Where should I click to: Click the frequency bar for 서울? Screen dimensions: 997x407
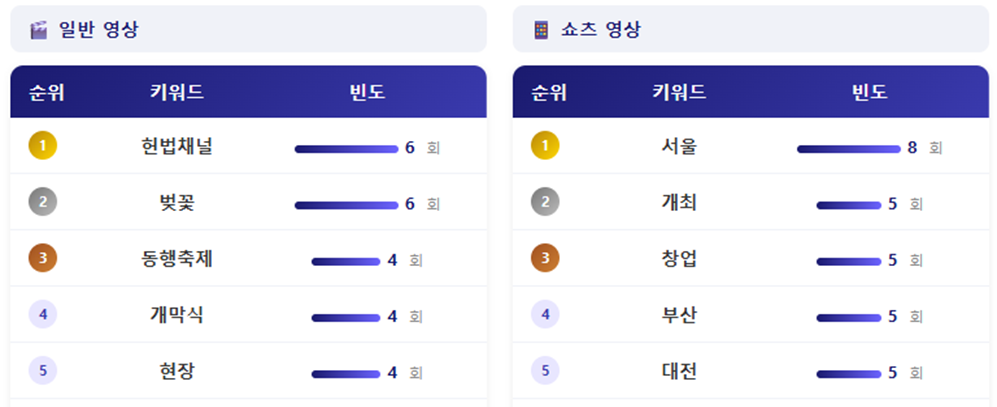coord(848,149)
